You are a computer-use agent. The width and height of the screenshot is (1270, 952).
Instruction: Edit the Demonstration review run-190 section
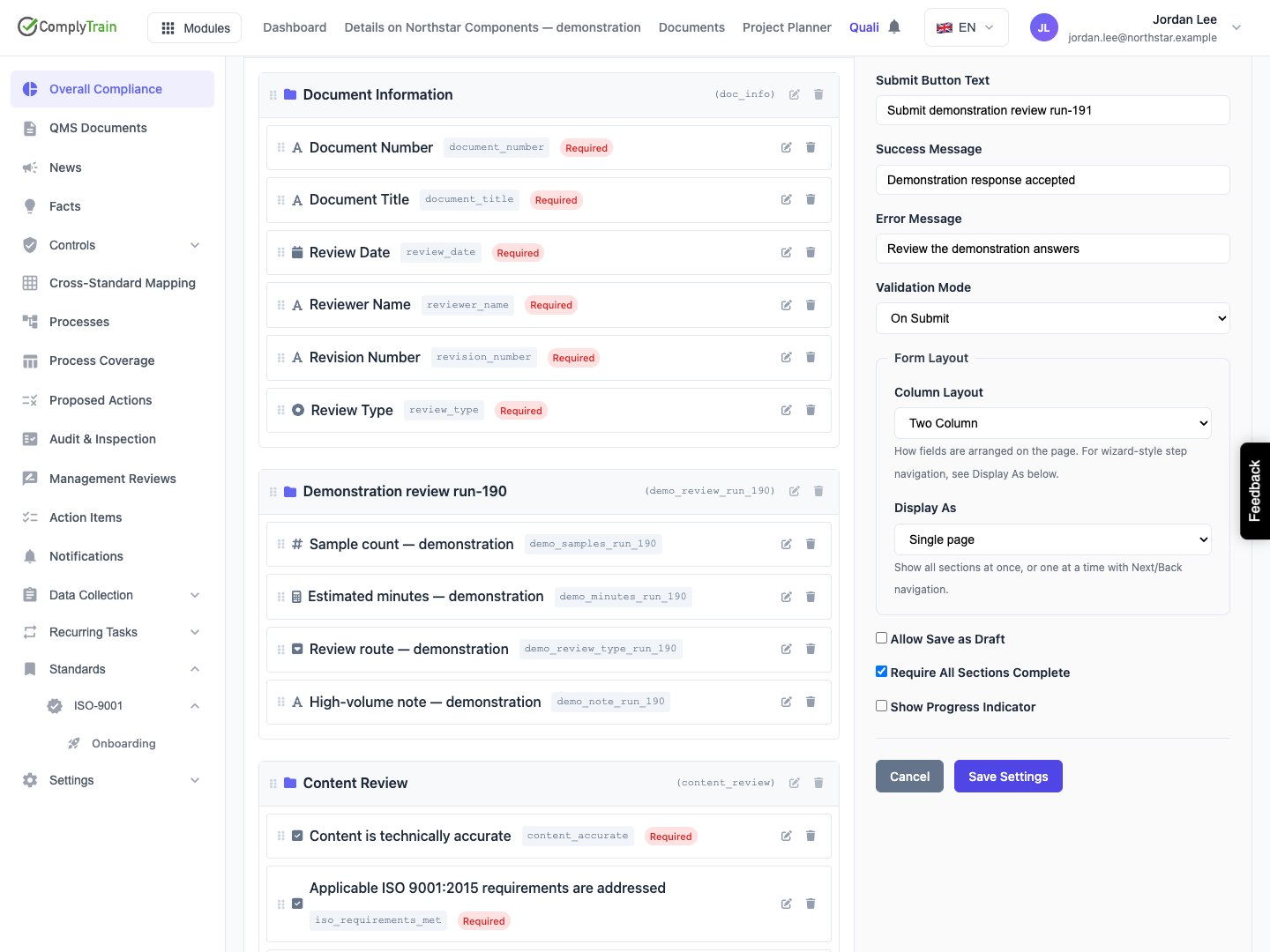pyautogui.click(x=794, y=491)
